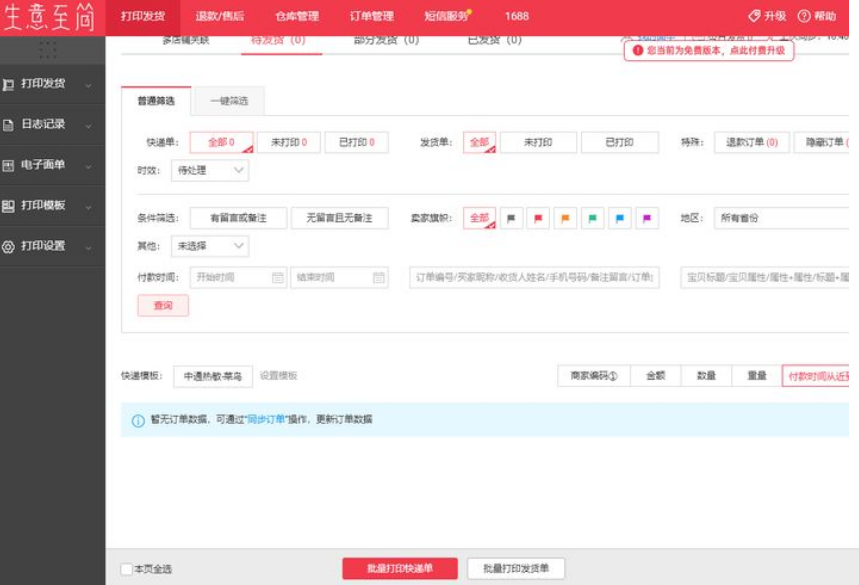Screen dimensions: 859x585
Task: Open 退款/售后 top menu
Action: coord(220,16)
